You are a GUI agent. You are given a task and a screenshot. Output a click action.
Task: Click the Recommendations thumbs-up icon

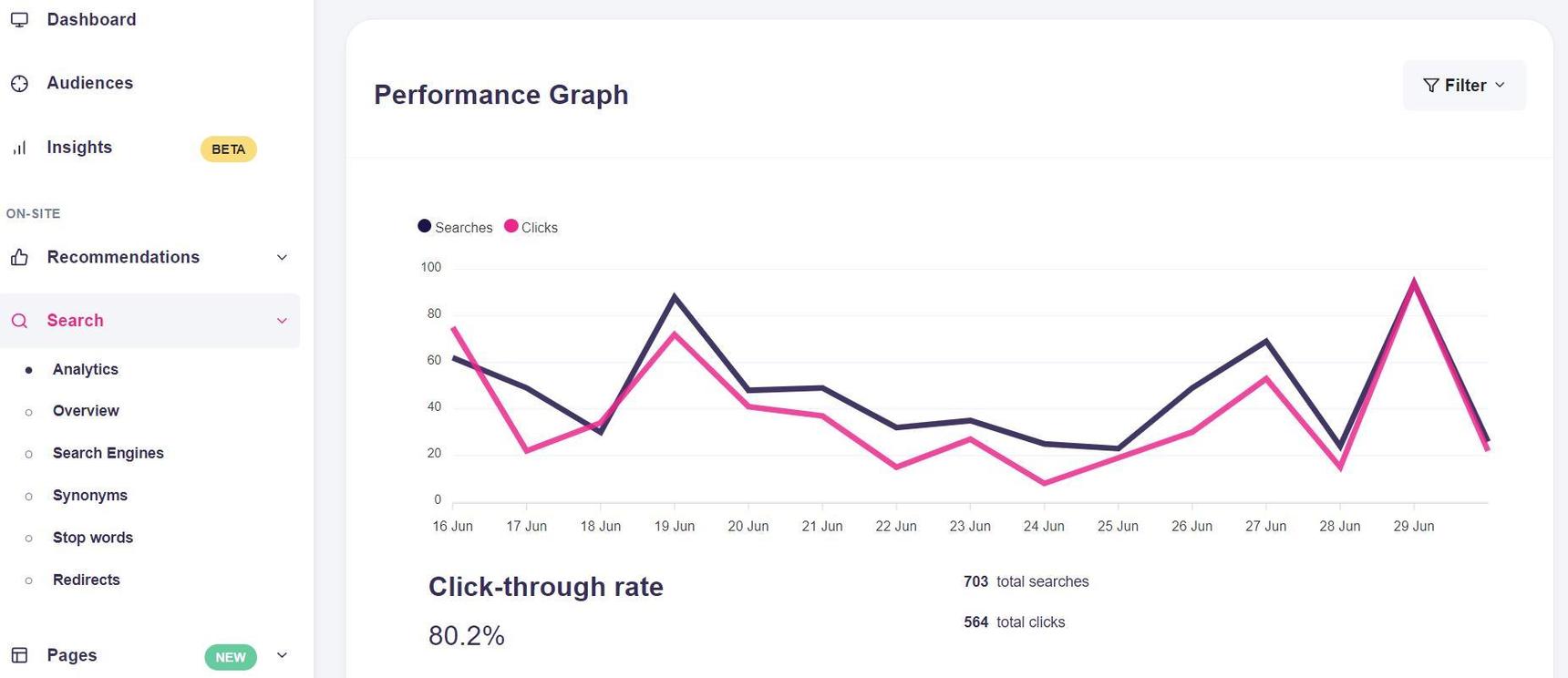pyautogui.click(x=19, y=258)
